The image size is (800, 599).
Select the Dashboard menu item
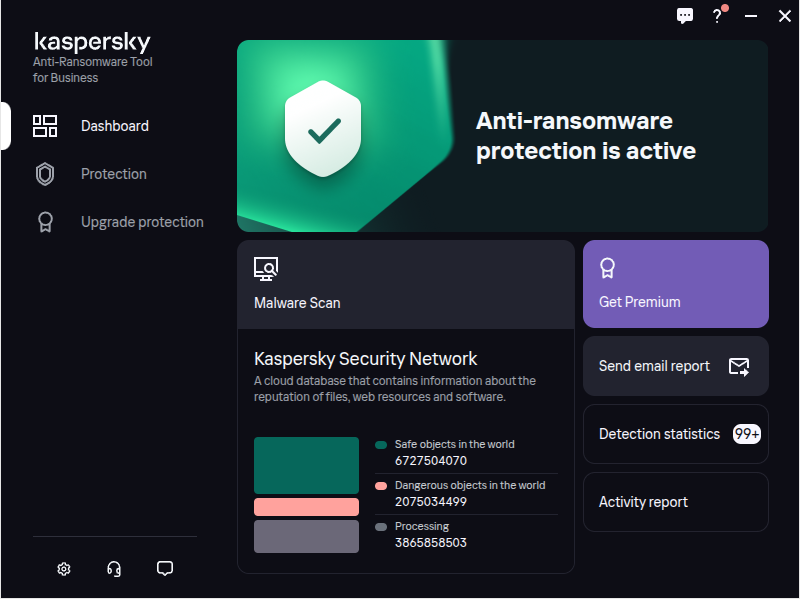click(115, 126)
